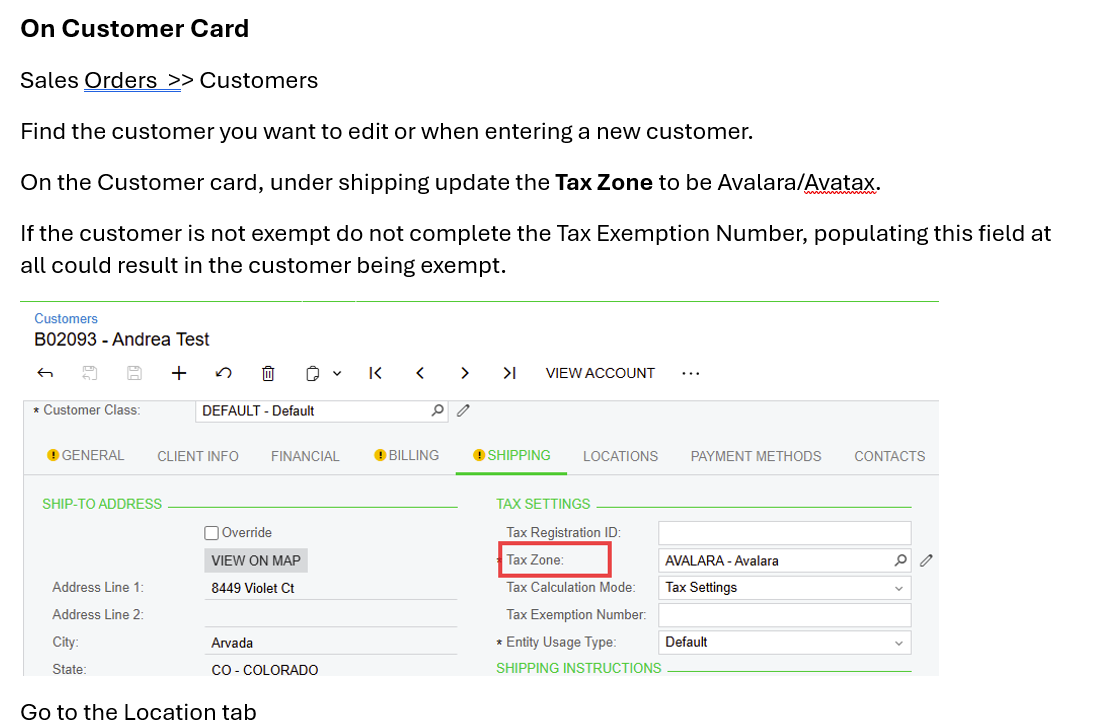Click the Tax Zone lookup magnifier icon
1099x727 pixels.
(x=900, y=560)
